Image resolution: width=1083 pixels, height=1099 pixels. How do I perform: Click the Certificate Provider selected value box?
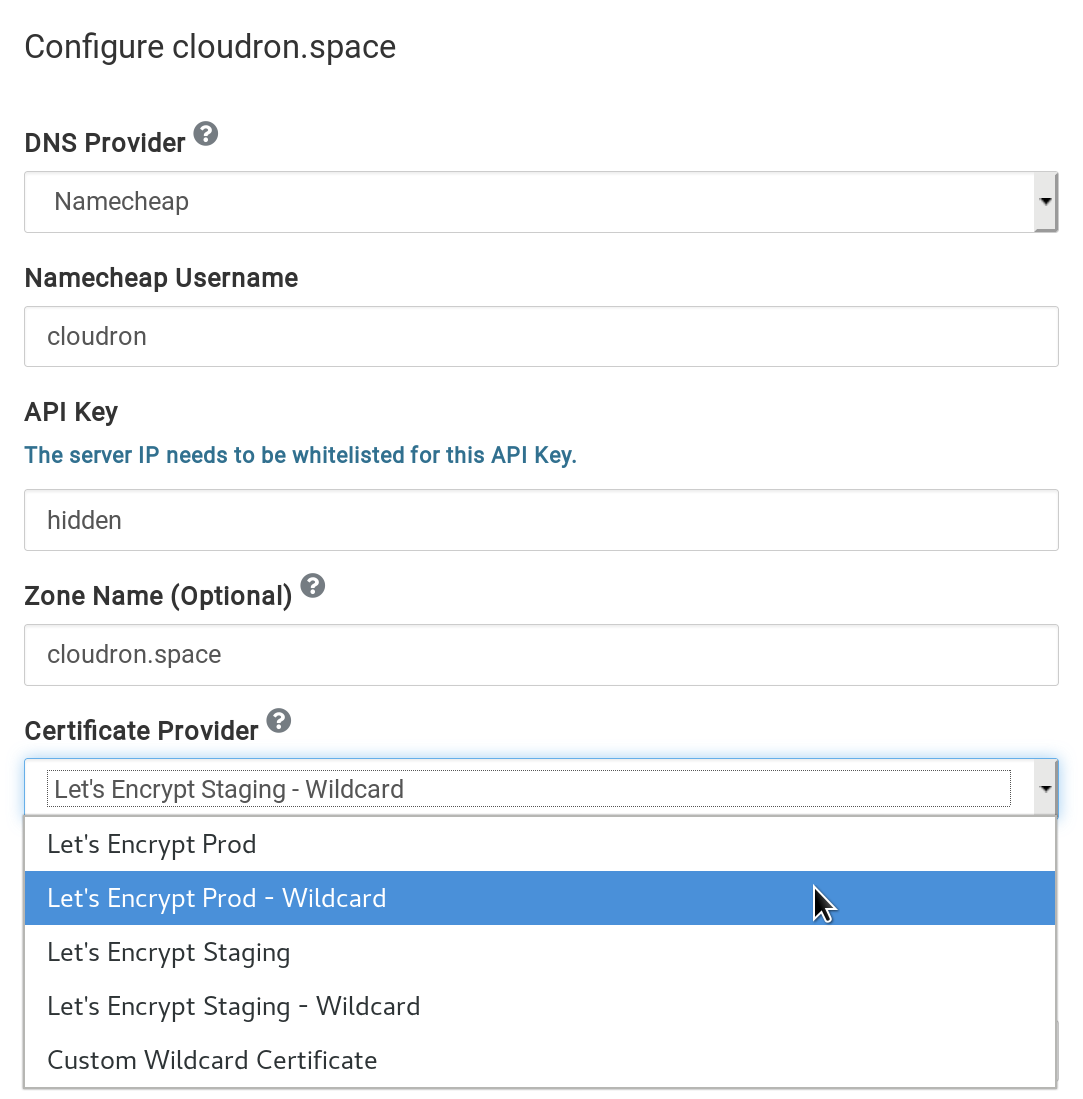528,789
